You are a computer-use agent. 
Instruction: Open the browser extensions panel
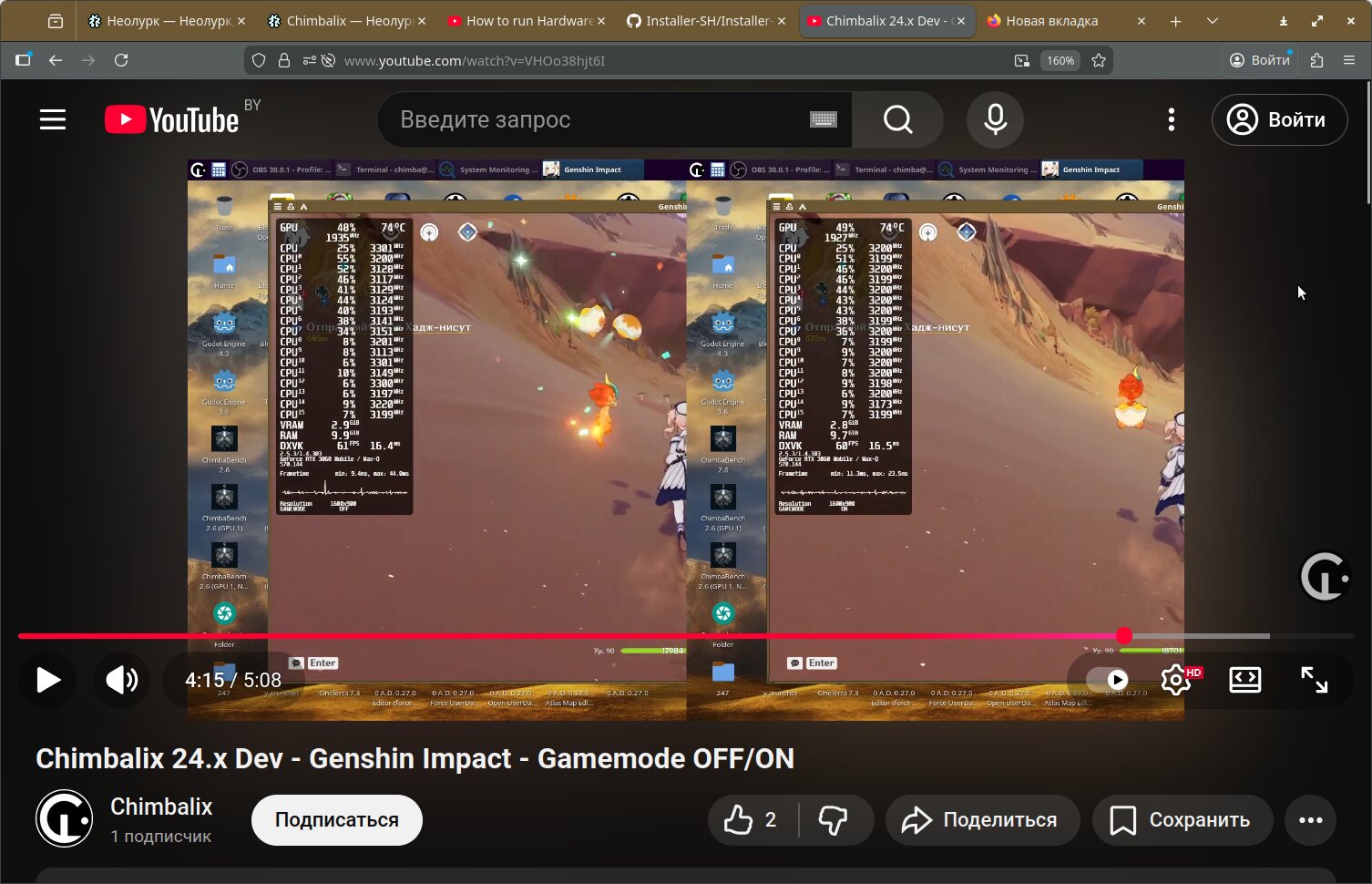(1316, 60)
